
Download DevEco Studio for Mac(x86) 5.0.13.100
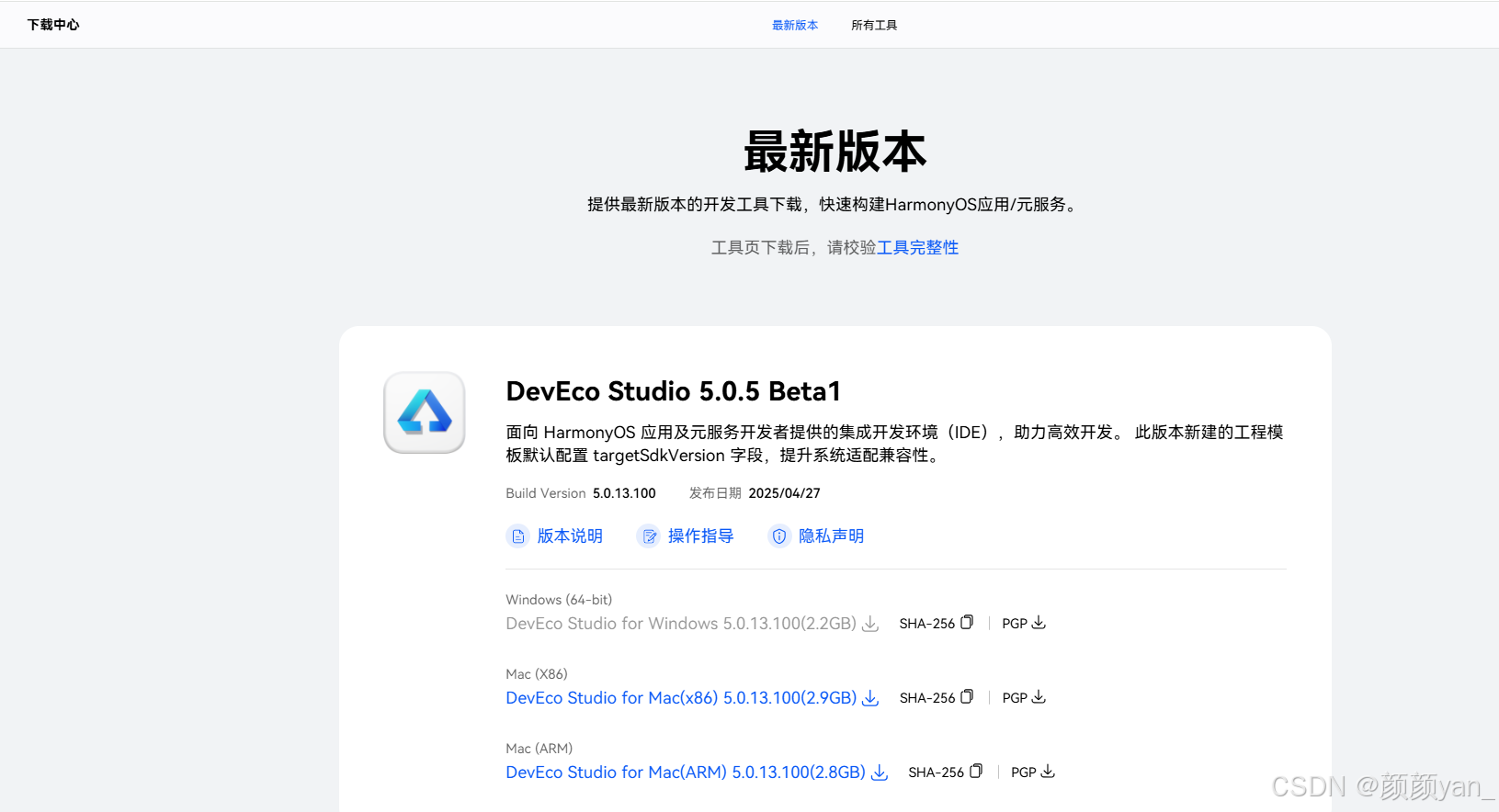click(x=681, y=698)
